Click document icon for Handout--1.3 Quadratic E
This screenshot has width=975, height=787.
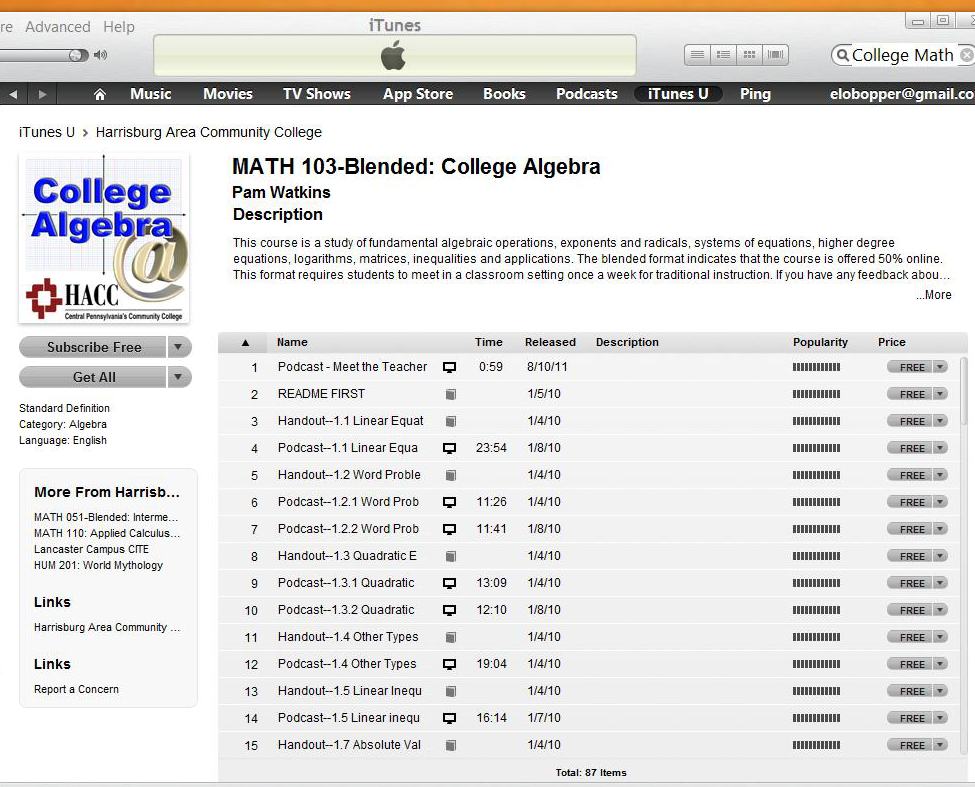tap(451, 556)
